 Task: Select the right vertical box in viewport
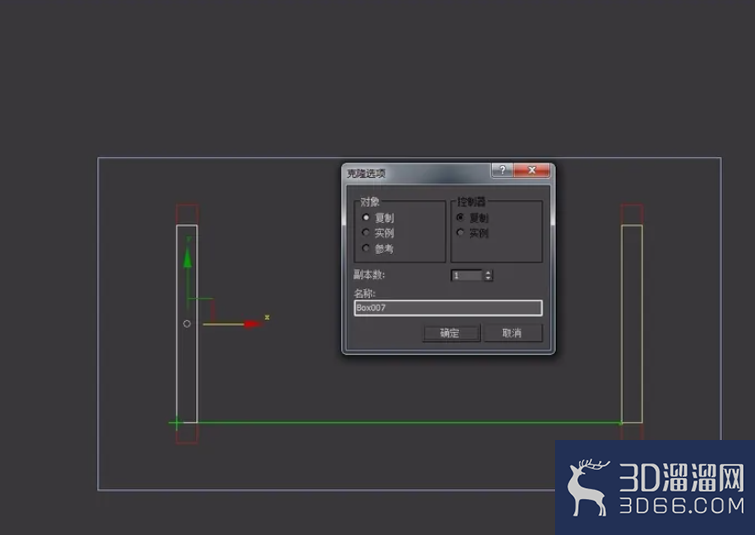click(x=632, y=324)
